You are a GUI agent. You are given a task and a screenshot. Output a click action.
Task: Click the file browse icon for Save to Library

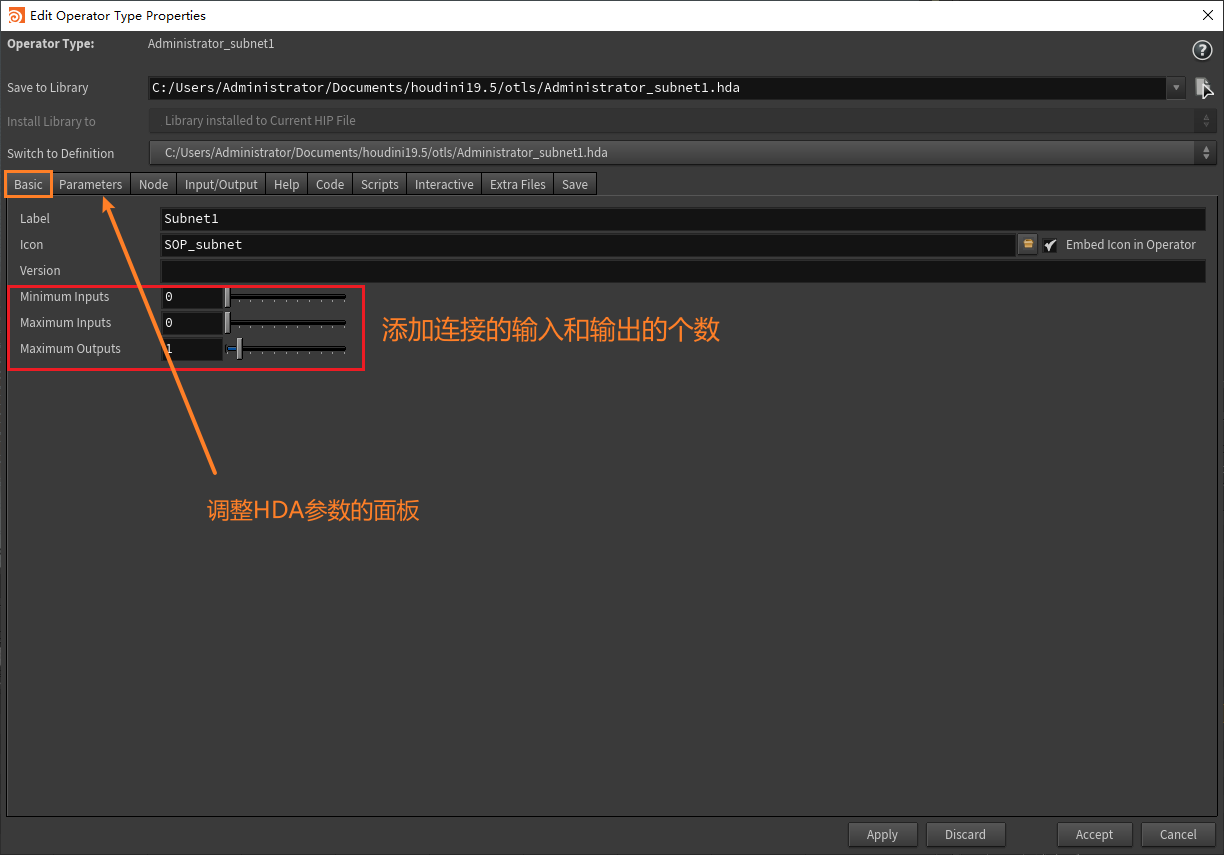pos(1204,88)
